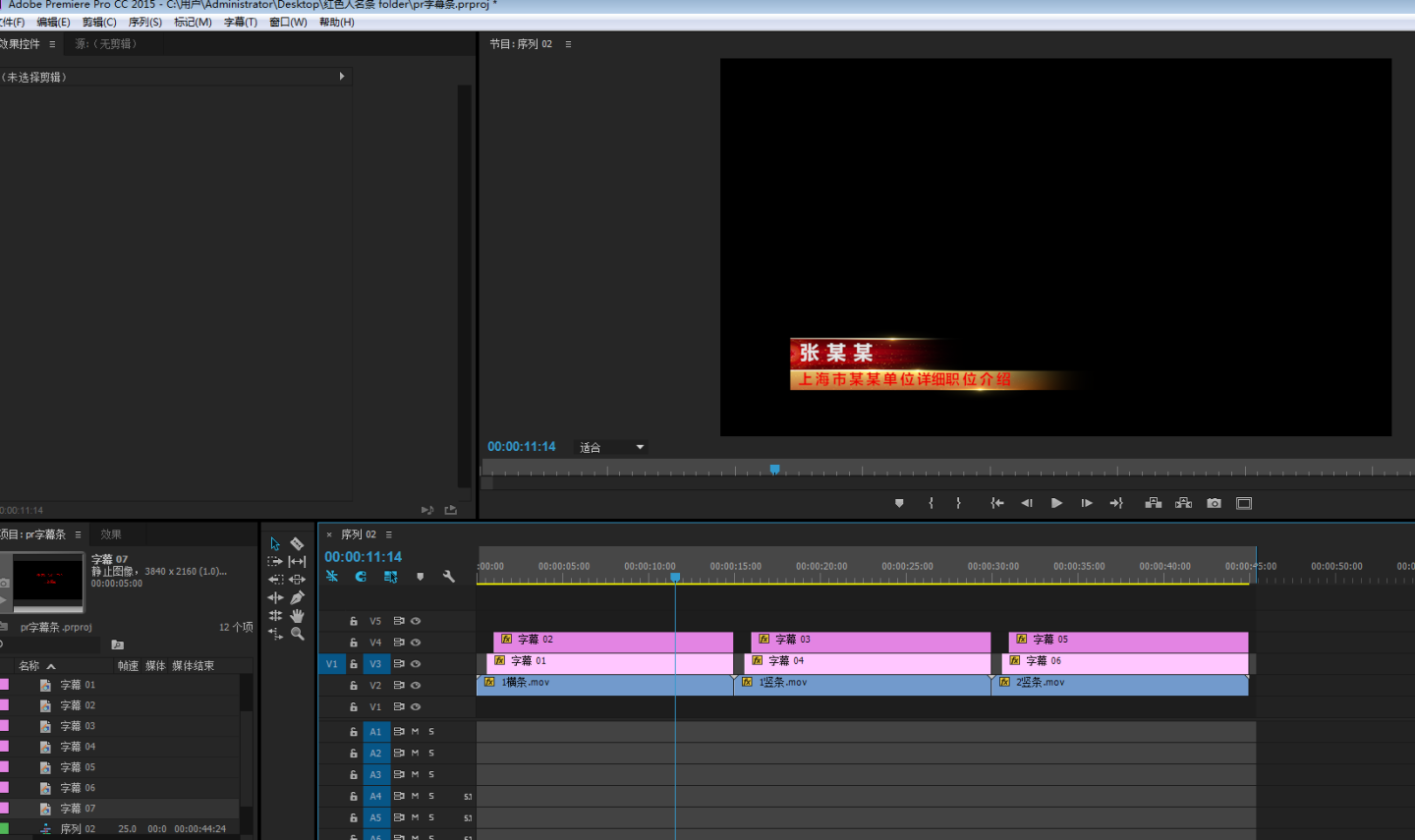
Task: Select the Ripple Edit tool
Action: (275, 597)
